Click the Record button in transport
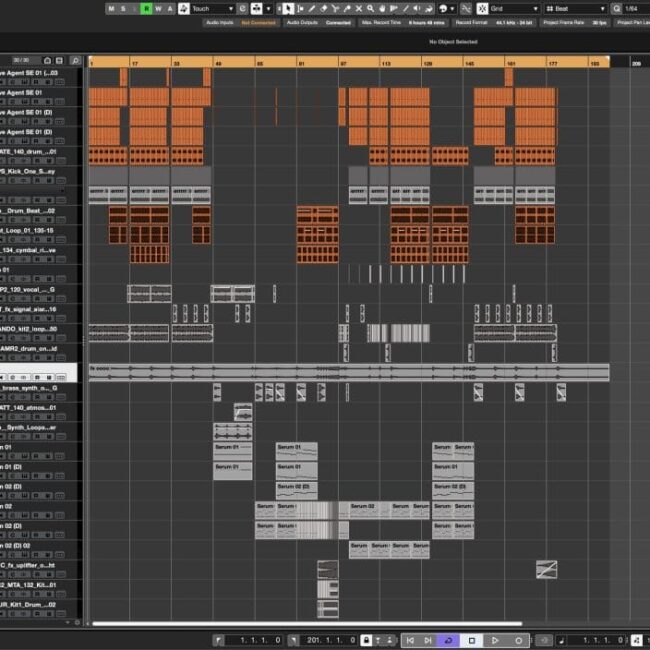Viewport: 650px width, 650px height. (x=518, y=640)
